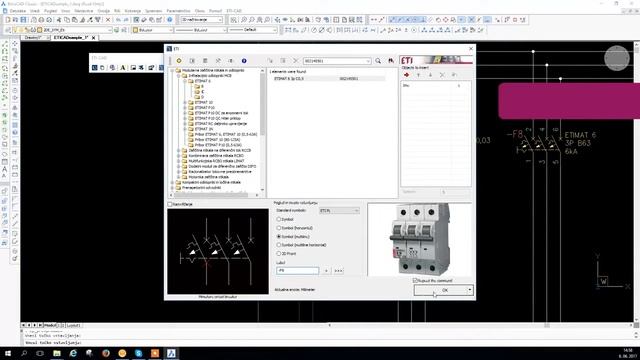Click the move-up arrow under Objects to insert
The width and height of the screenshot is (640, 360).
tap(418, 75)
